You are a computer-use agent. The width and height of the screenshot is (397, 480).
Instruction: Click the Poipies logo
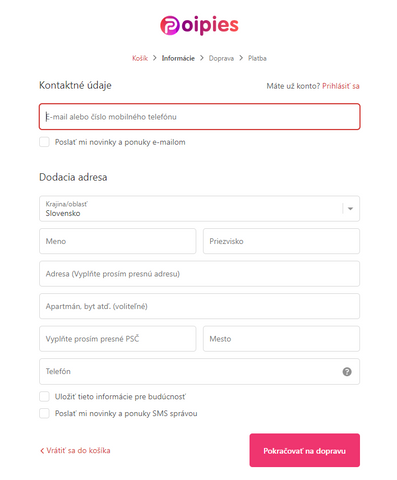click(x=199, y=25)
